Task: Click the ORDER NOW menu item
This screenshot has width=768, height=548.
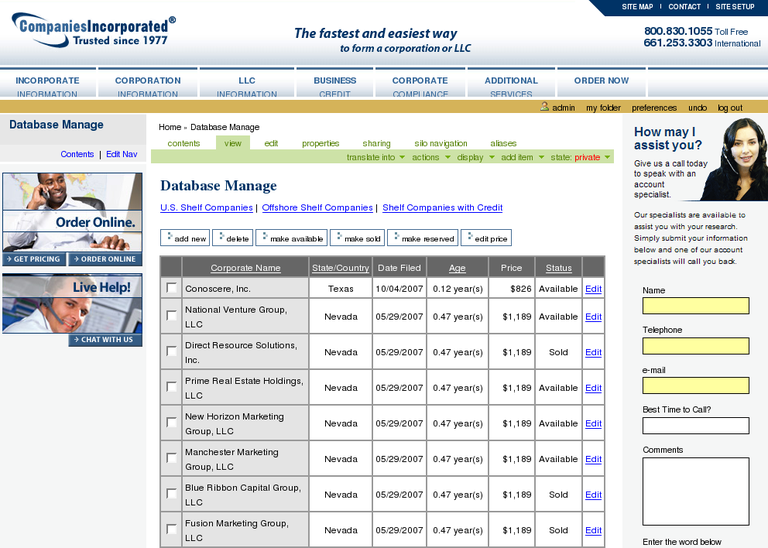Action: point(601,82)
